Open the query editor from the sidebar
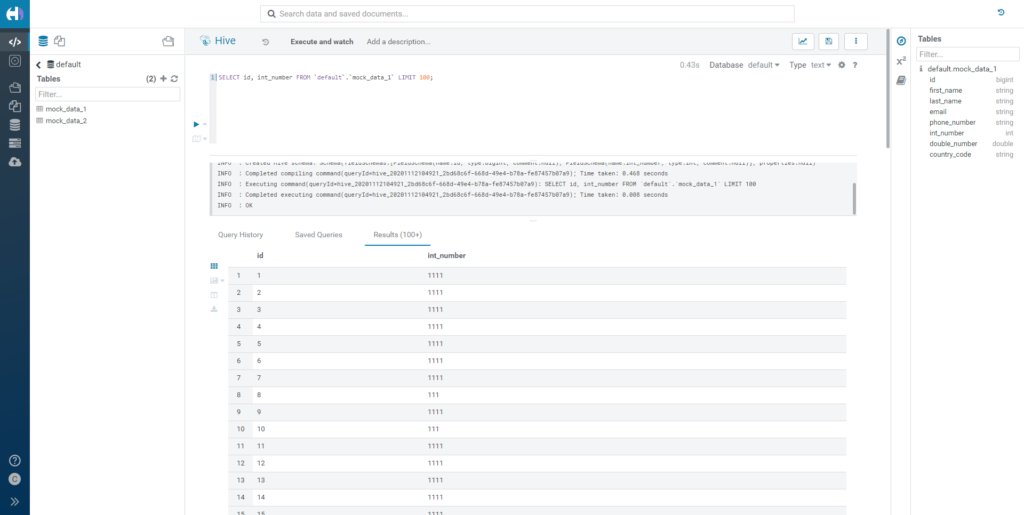1024x515 pixels. pos(14,42)
